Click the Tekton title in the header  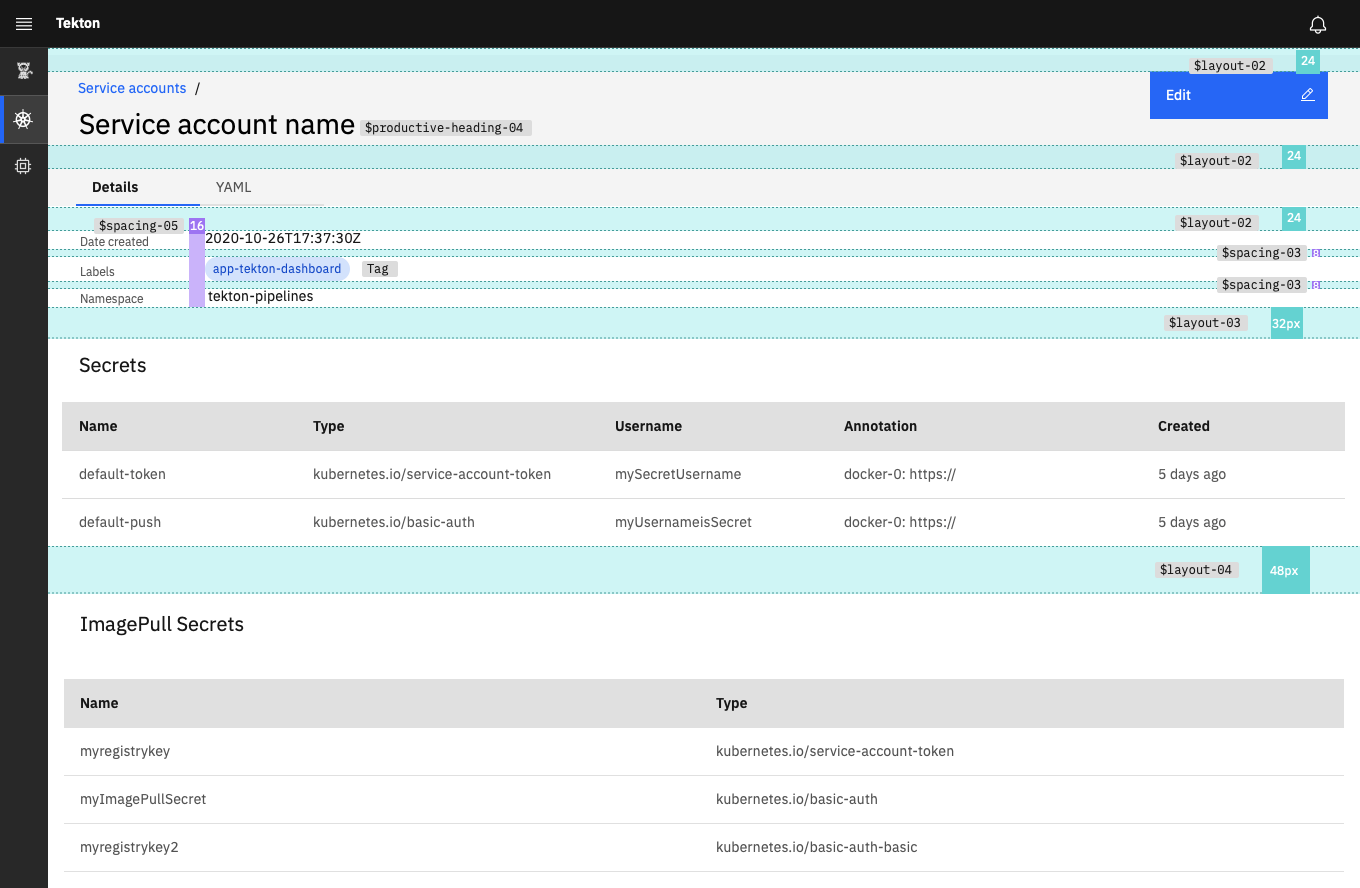click(x=77, y=23)
